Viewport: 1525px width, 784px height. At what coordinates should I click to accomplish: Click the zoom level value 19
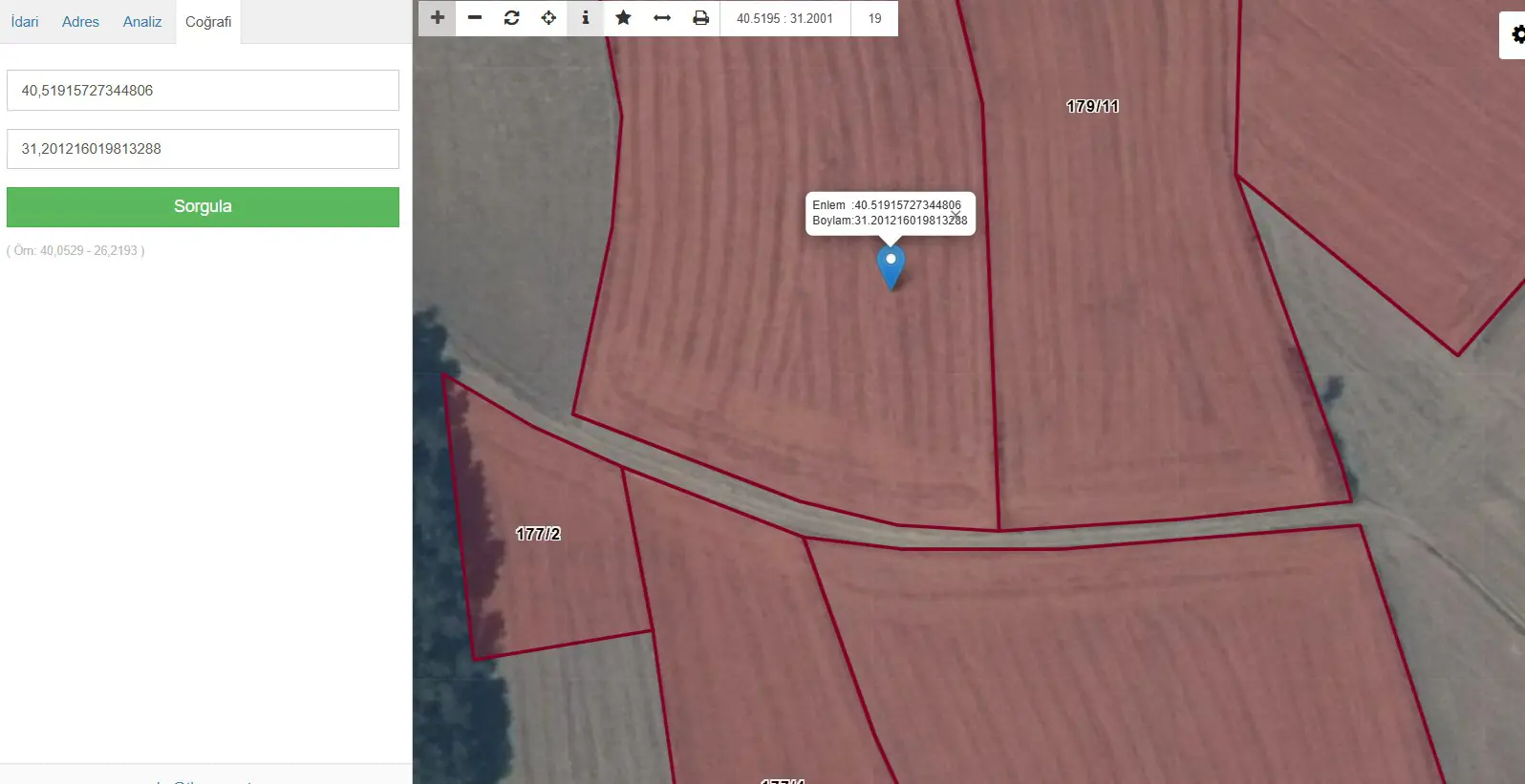(874, 18)
